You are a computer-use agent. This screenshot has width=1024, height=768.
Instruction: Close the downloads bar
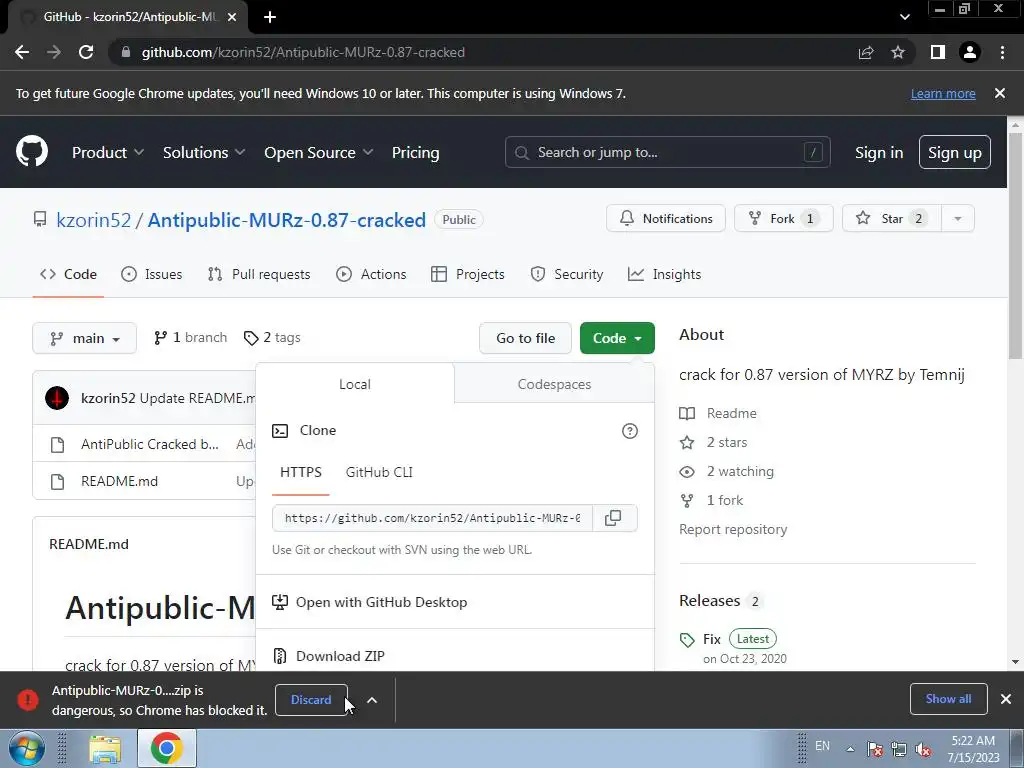click(1006, 699)
